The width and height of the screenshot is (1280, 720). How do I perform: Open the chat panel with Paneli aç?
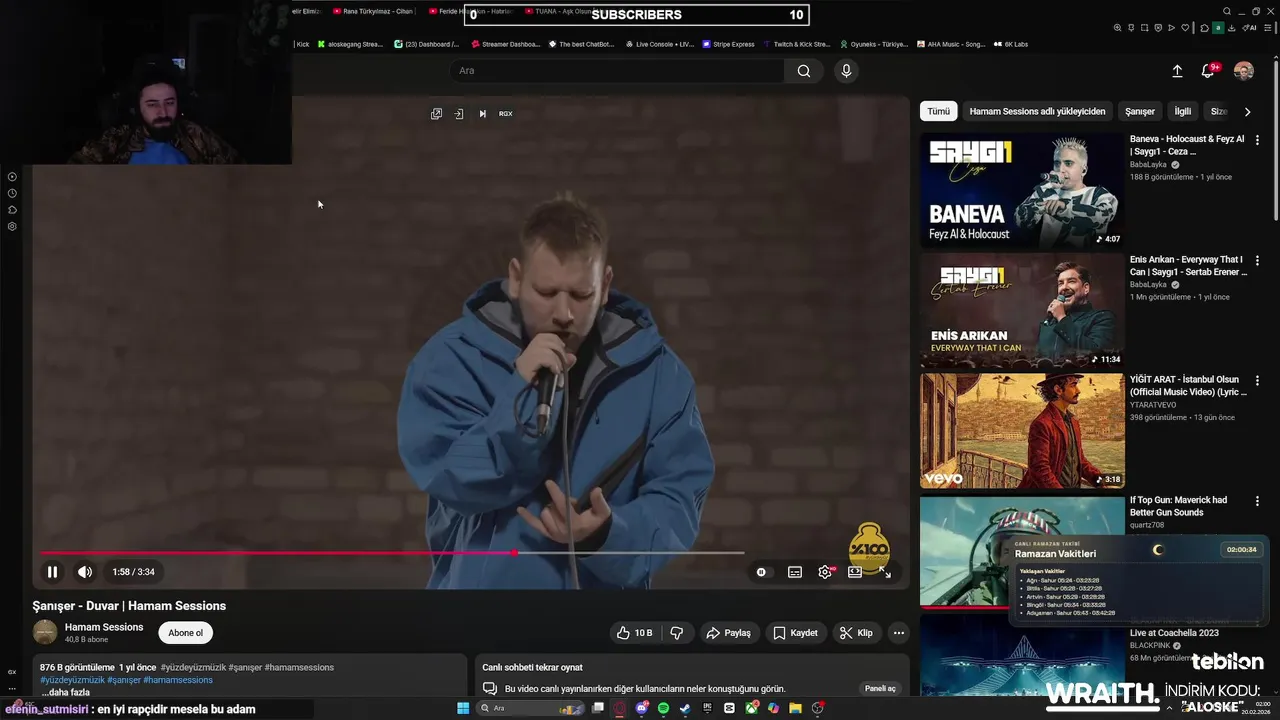(880, 688)
